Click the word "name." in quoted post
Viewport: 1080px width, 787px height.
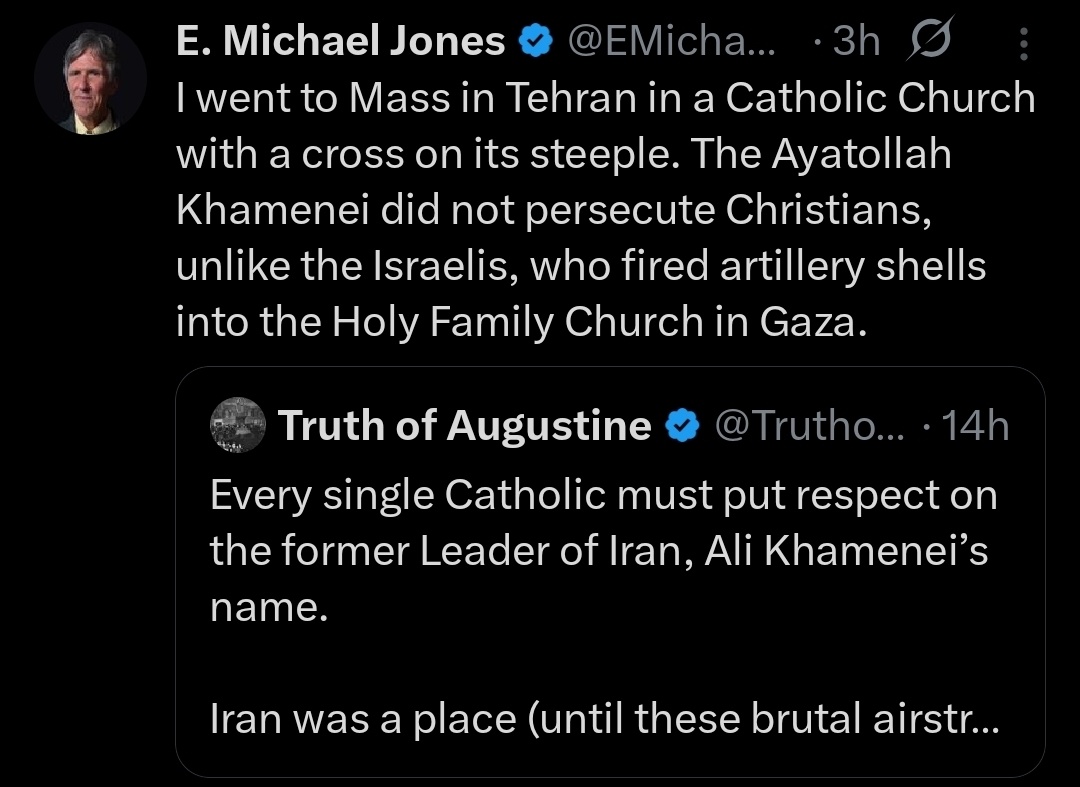coord(268,609)
